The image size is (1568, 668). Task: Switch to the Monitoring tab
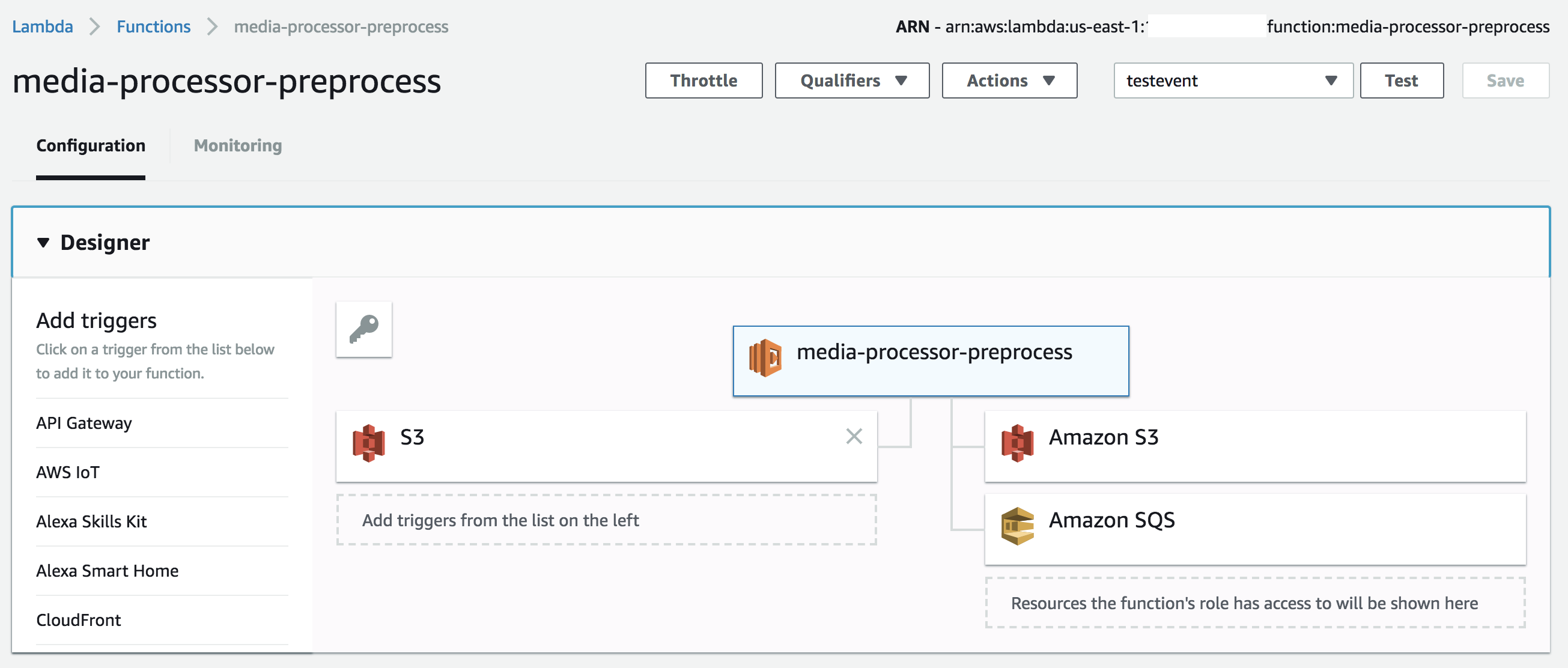pyautogui.click(x=237, y=145)
